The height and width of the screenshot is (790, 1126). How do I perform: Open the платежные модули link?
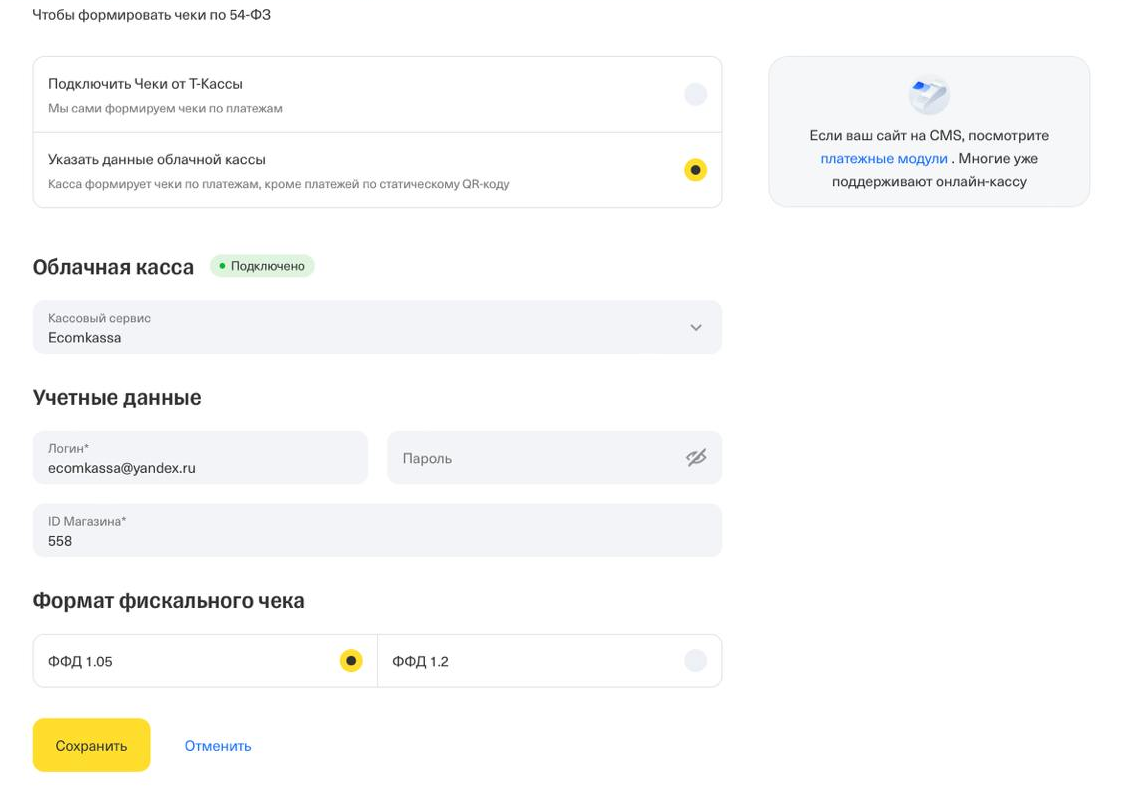coord(883,158)
